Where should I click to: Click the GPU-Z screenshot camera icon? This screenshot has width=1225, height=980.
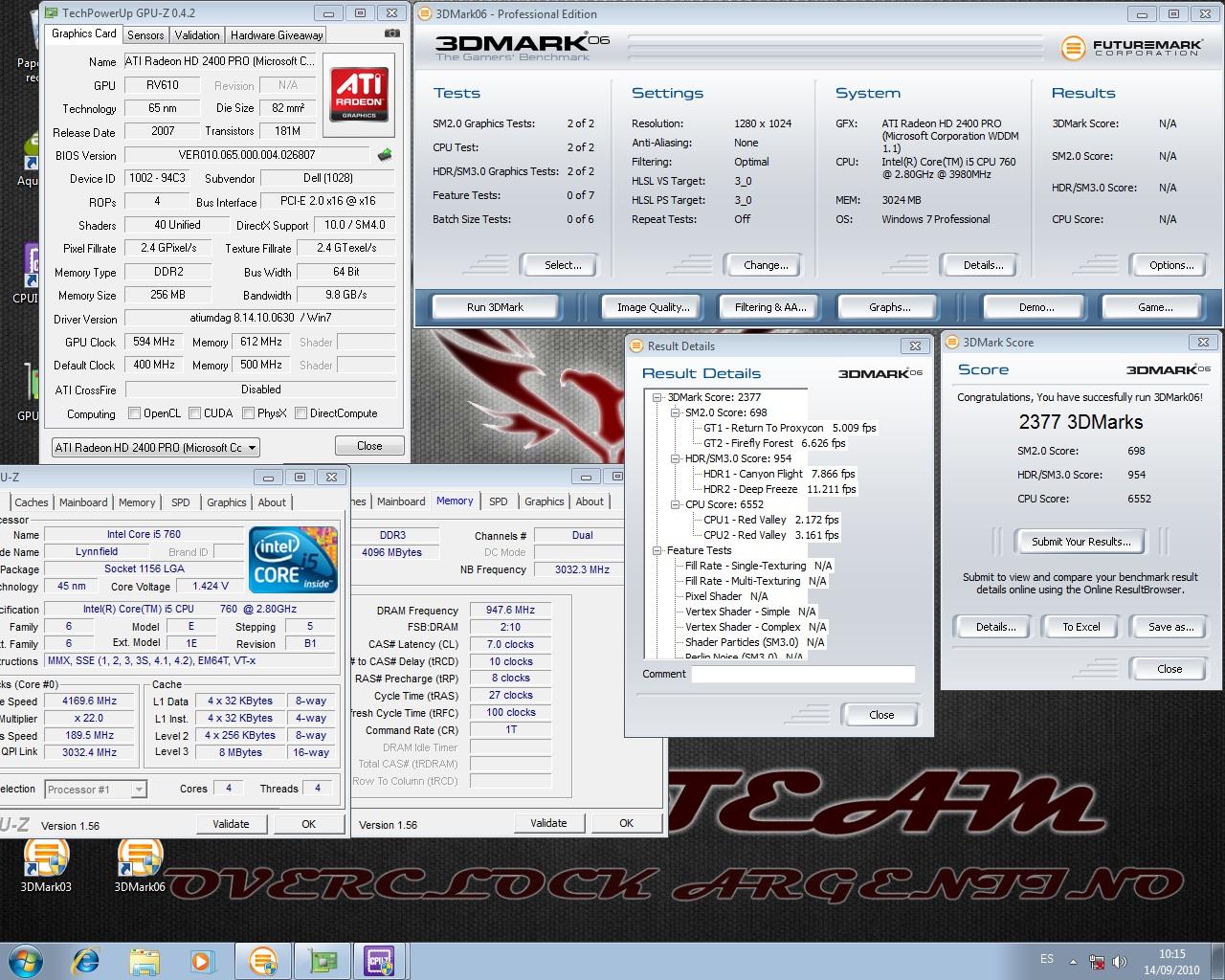(391, 33)
